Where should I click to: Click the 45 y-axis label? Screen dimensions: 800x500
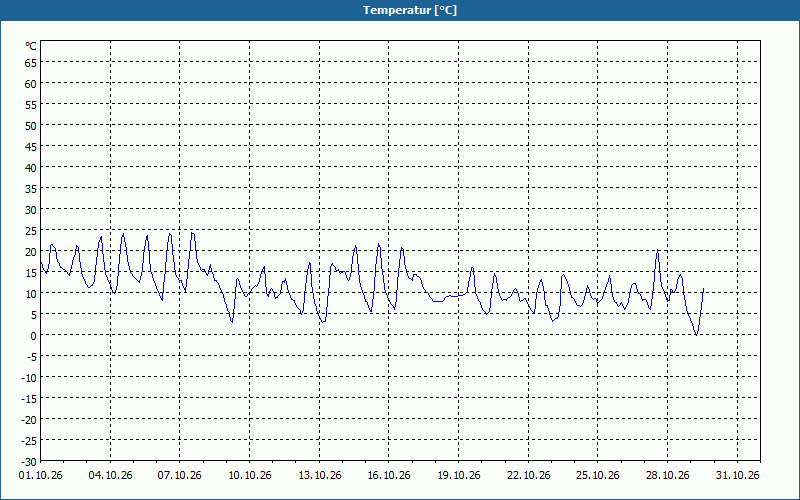coord(31,146)
